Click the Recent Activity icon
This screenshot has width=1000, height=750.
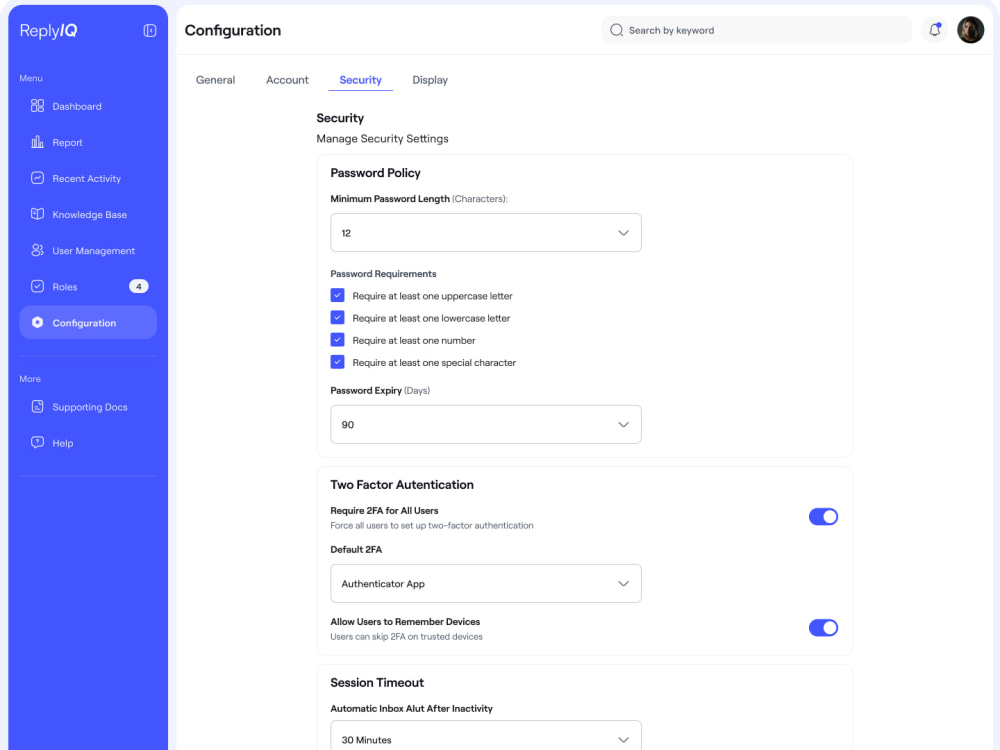(x=38, y=178)
